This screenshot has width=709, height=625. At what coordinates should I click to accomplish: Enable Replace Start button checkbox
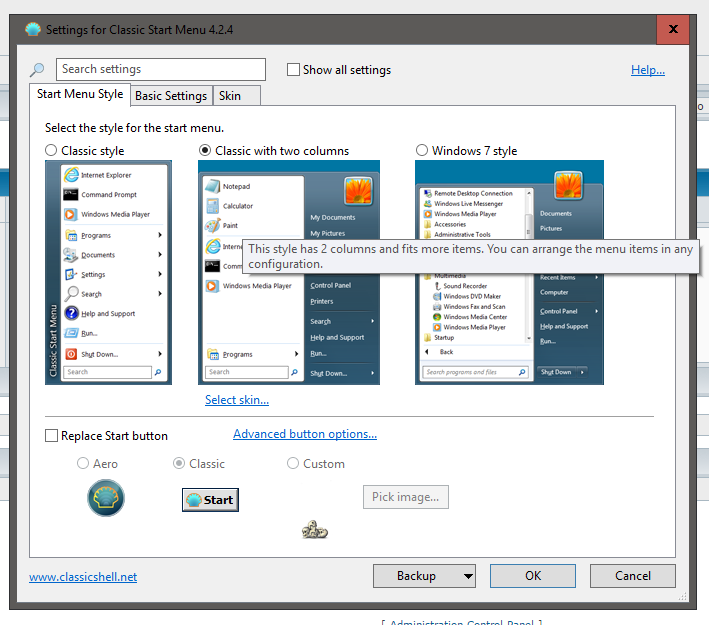(52, 436)
